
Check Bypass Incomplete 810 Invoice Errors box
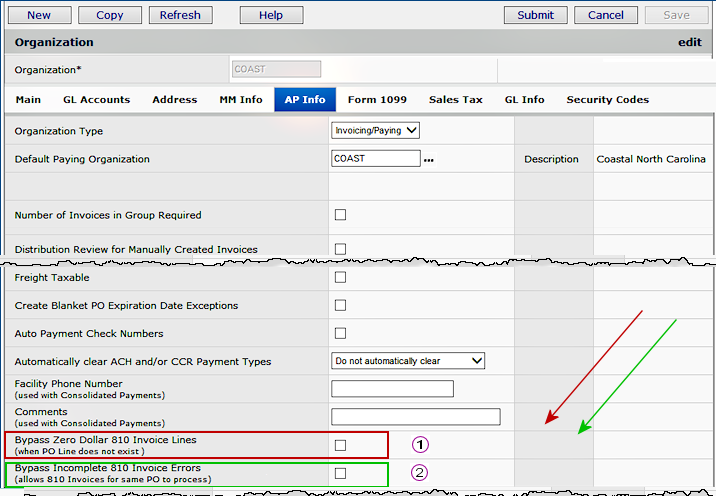[340, 473]
